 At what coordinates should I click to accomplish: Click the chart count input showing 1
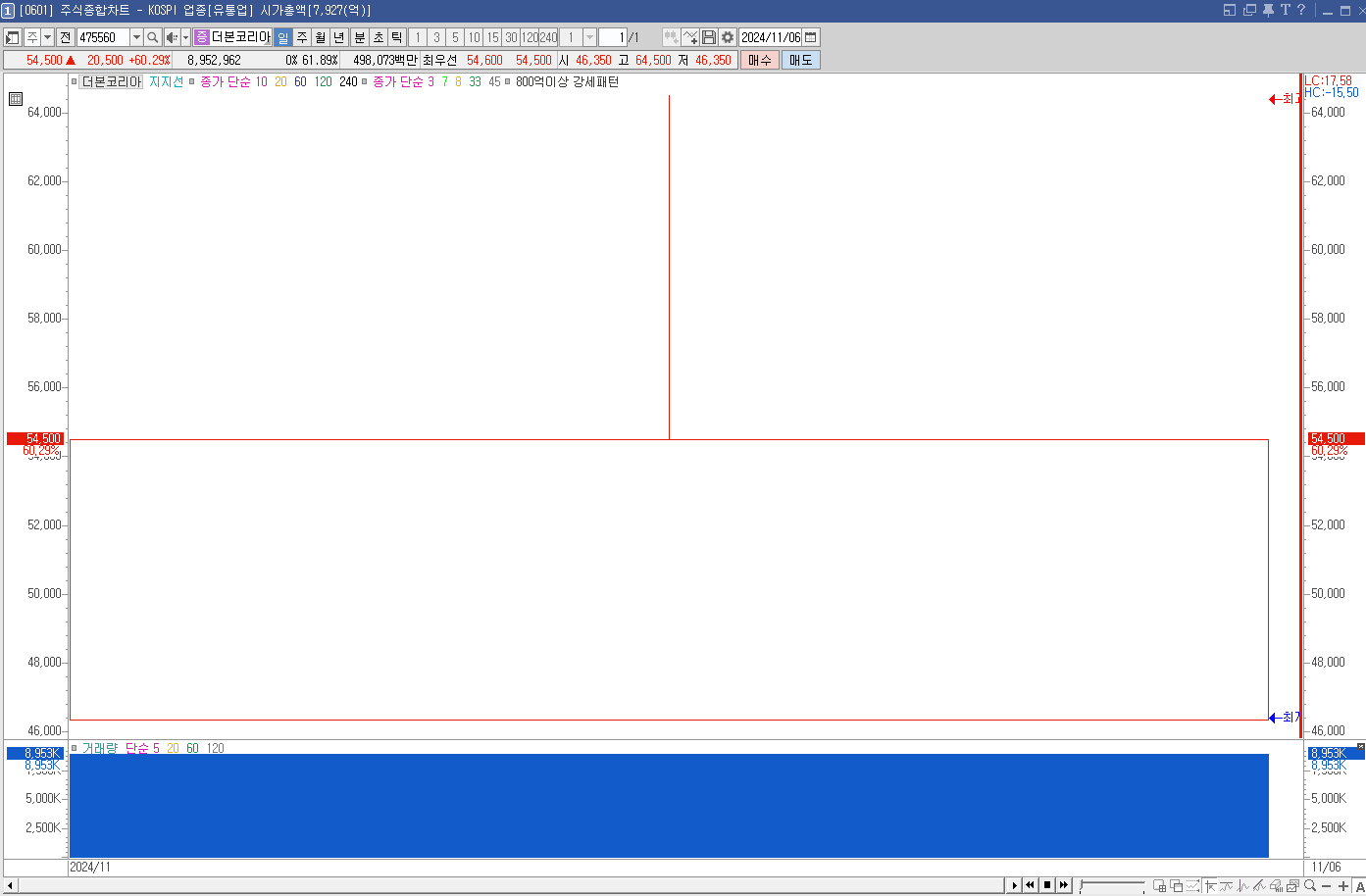[x=612, y=37]
